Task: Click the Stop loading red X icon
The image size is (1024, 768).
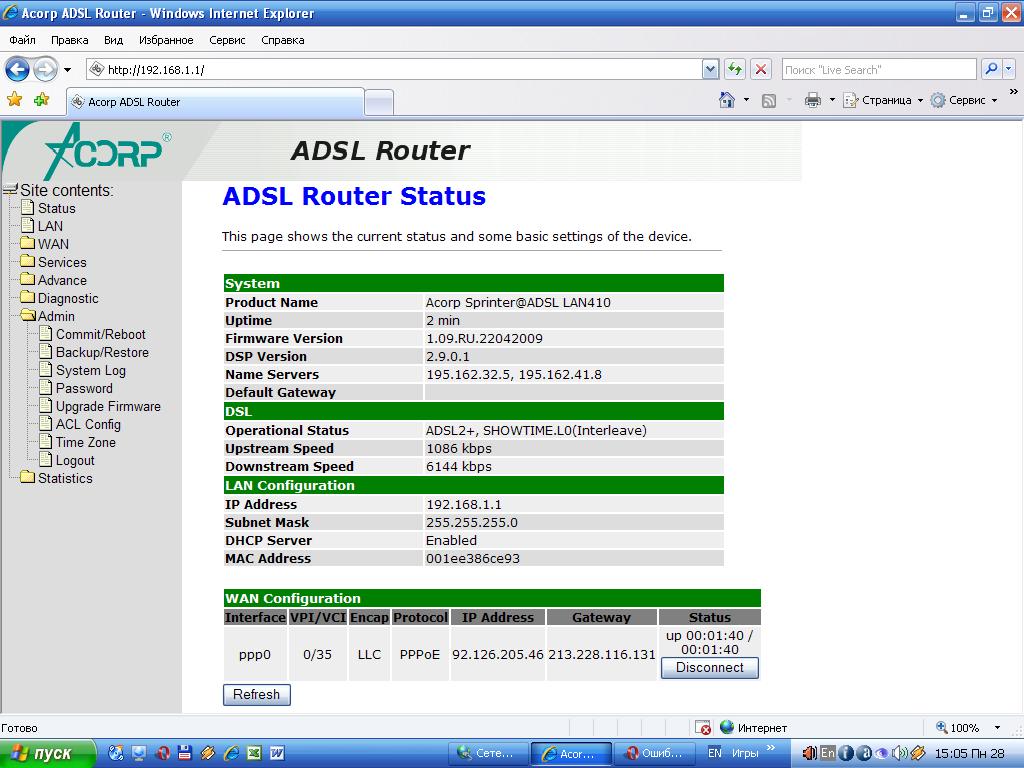Action: coord(761,69)
